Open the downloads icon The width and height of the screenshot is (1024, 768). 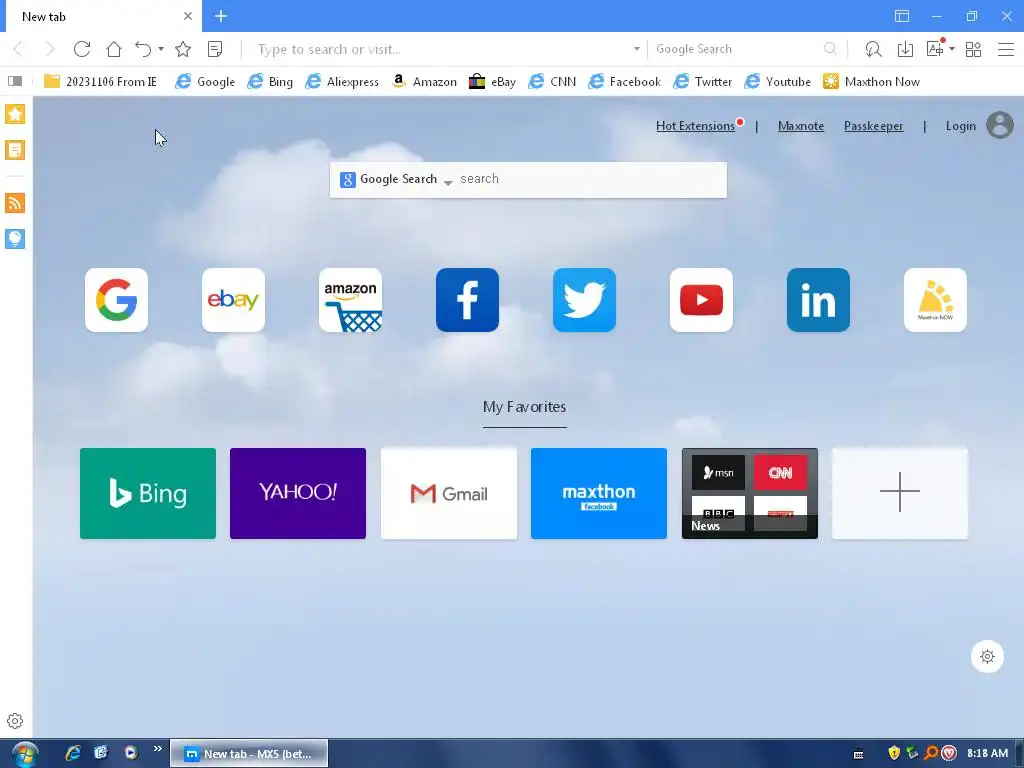pos(905,49)
